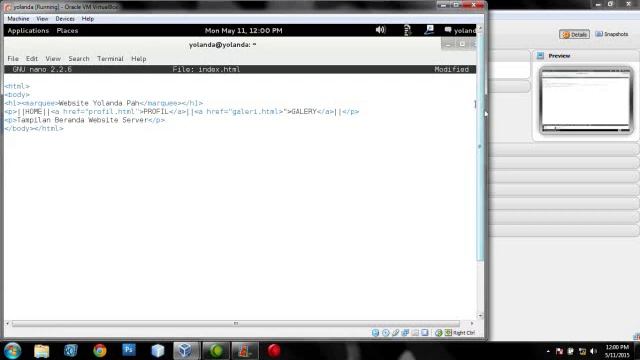Open the terminal File menu
Image resolution: width=640 pixels, height=360 pixels.
[x=13, y=59]
